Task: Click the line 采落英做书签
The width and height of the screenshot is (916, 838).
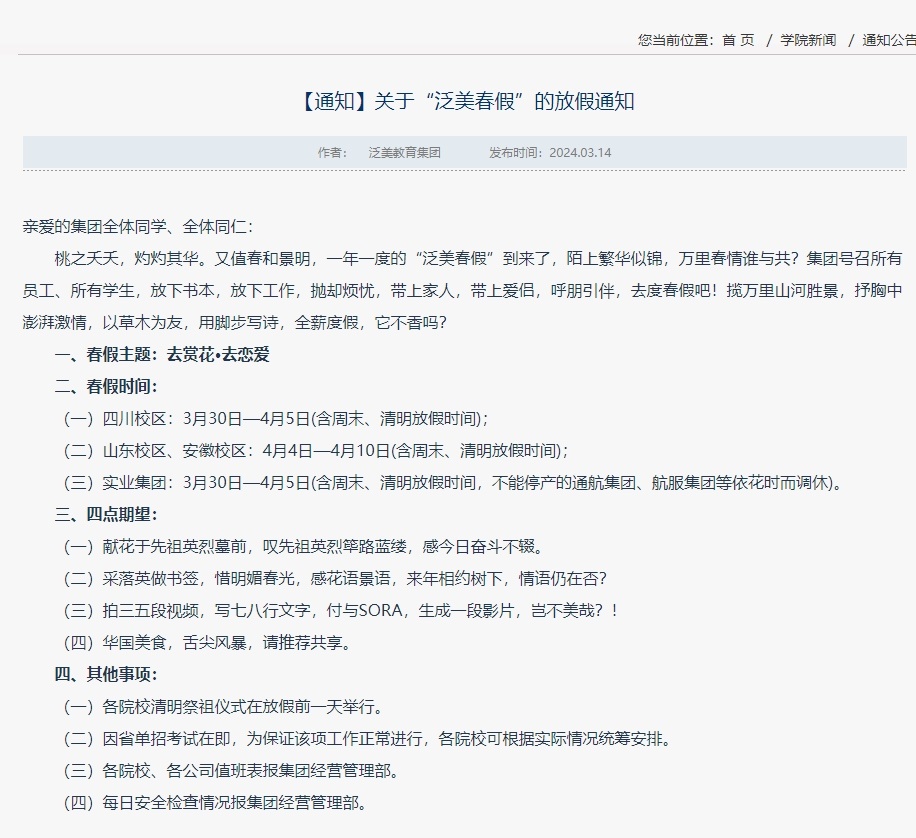Action: 335,579
